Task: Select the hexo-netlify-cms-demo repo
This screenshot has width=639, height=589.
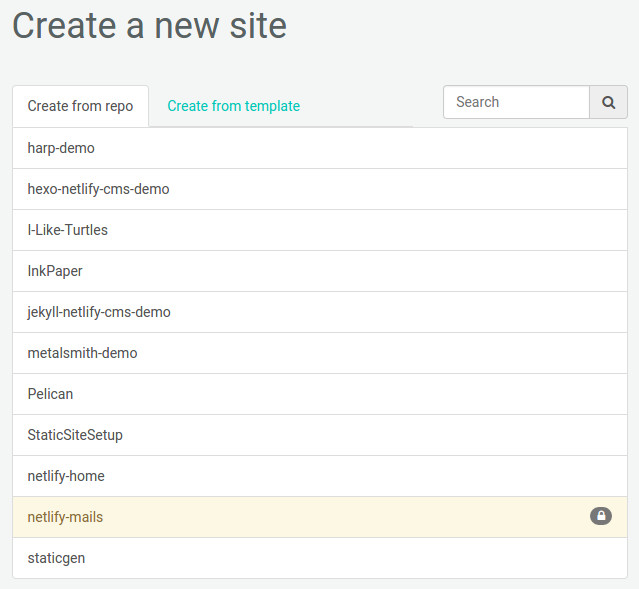Action: pos(98,189)
